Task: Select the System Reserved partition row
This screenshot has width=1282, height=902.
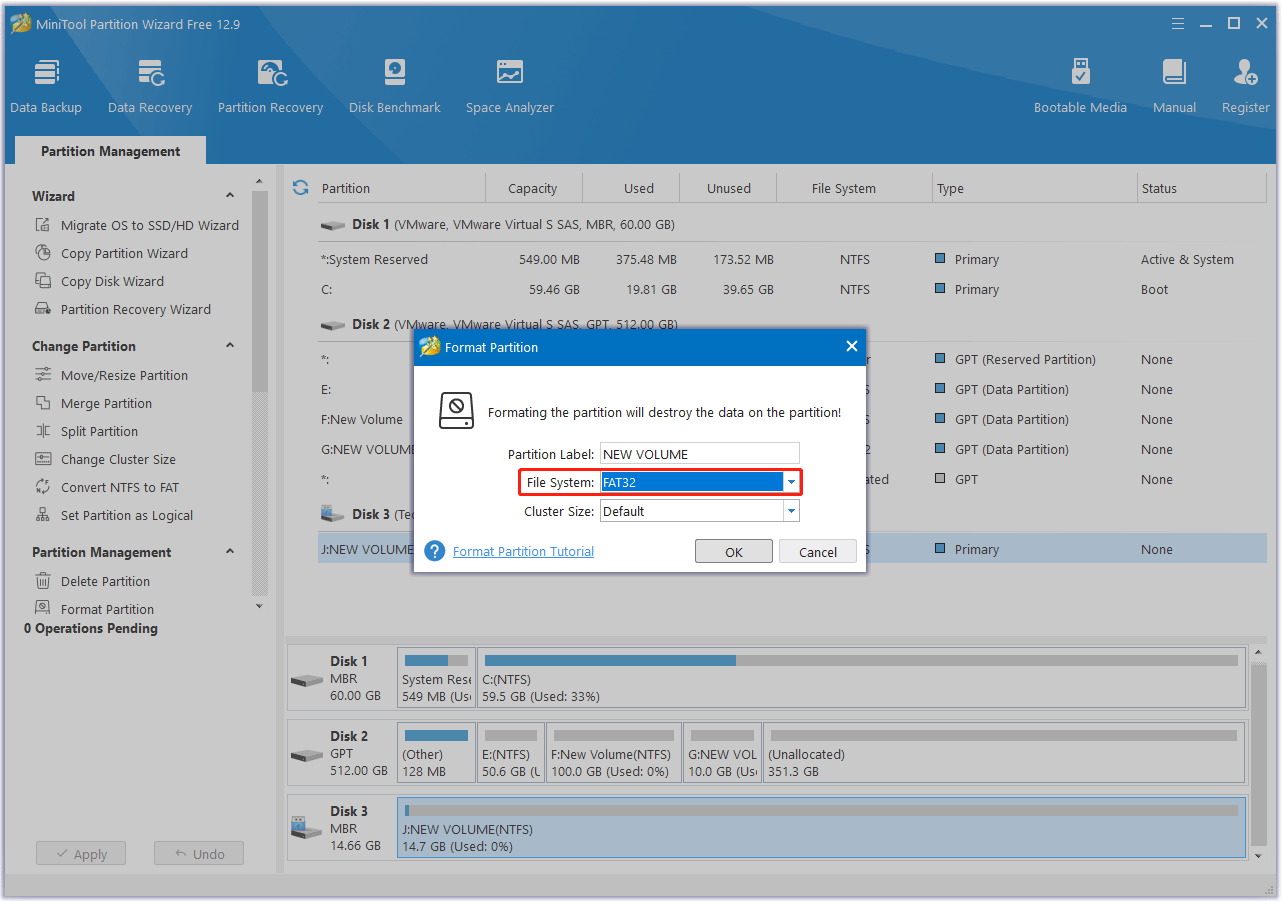Action: [x=792, y=259]
